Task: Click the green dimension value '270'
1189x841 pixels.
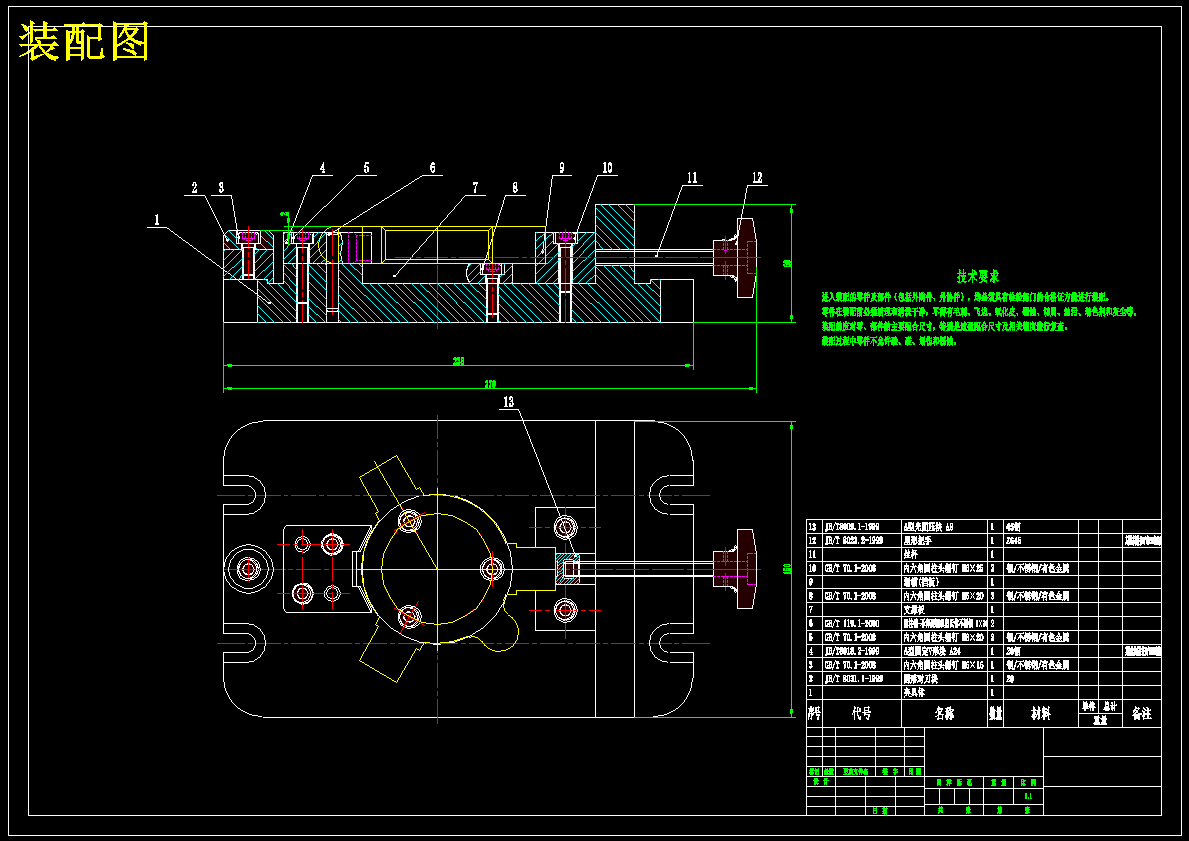Action: 491,385
